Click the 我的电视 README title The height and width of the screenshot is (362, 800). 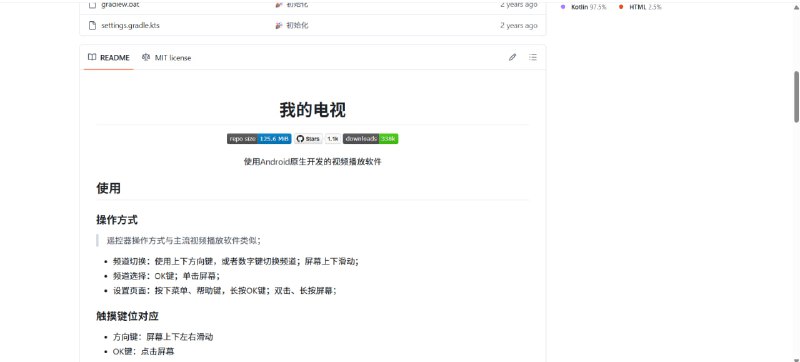point(312,110)
